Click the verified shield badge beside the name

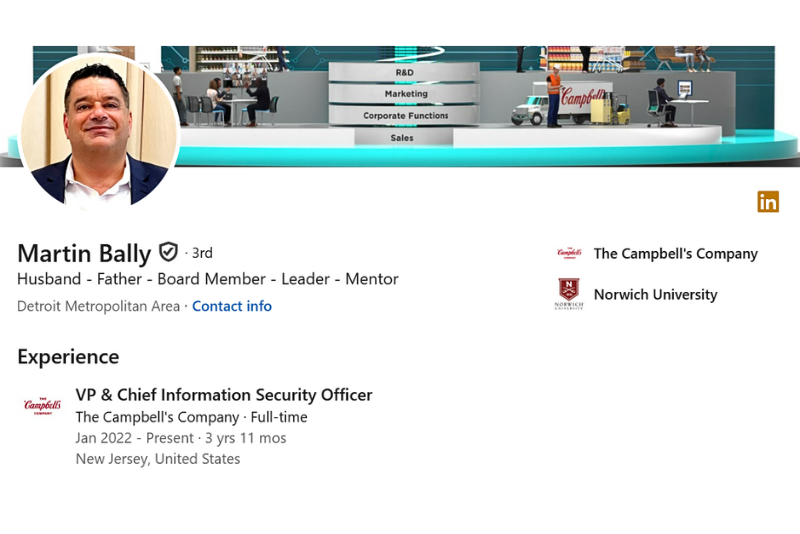click(x=168, y=252)
